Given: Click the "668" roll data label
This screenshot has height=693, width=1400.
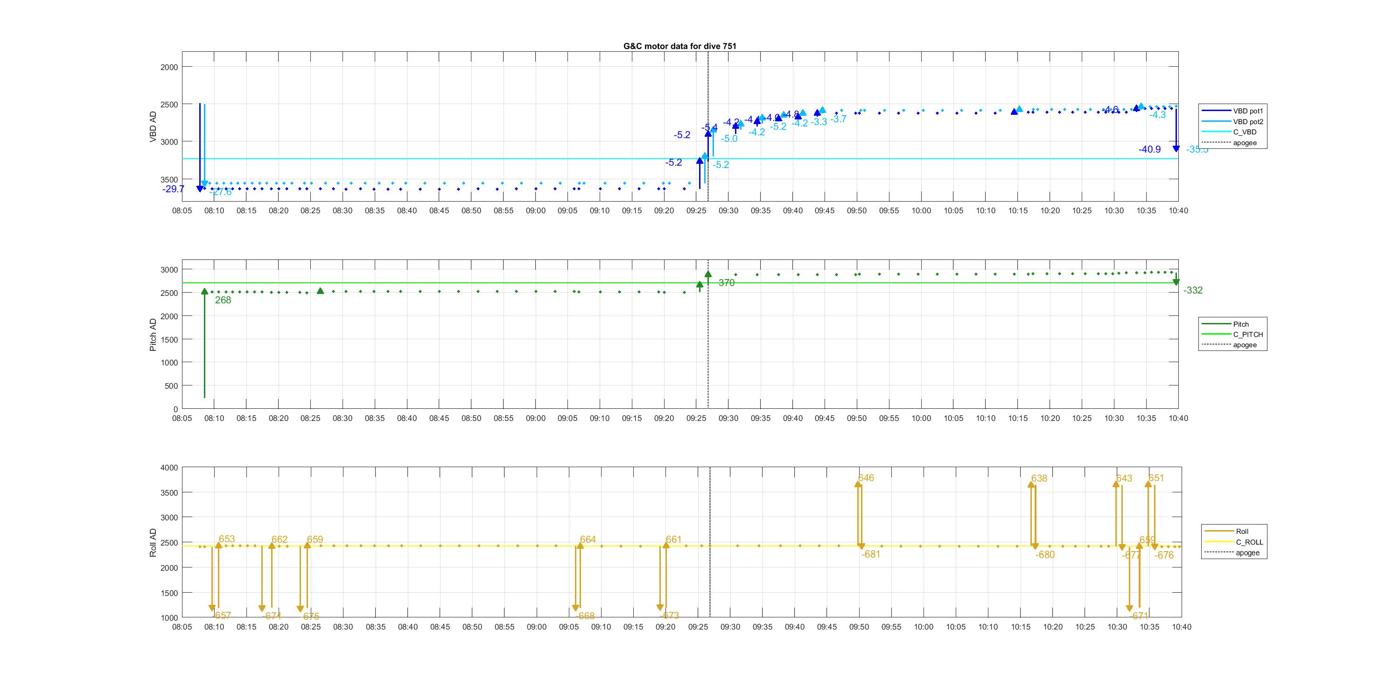Looking at the screenshot, I should coord(587,616).
